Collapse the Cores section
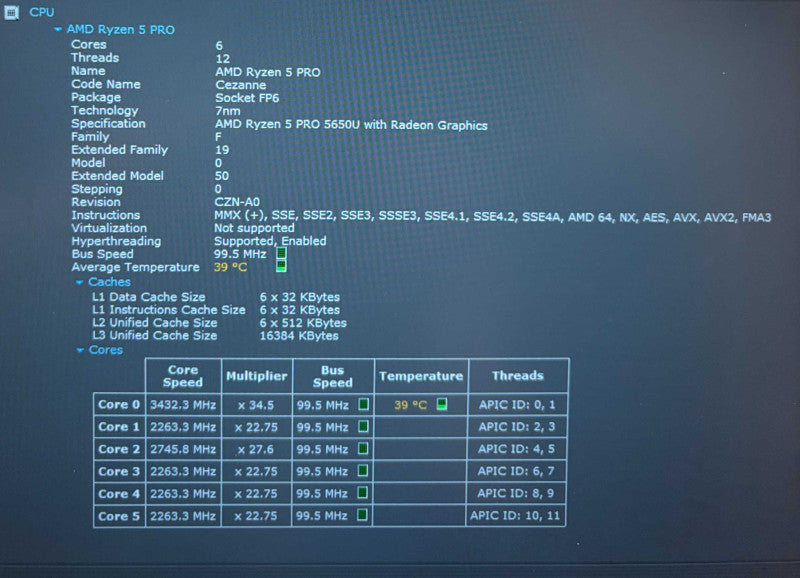The image size is (800, 578). coord(80,350)
